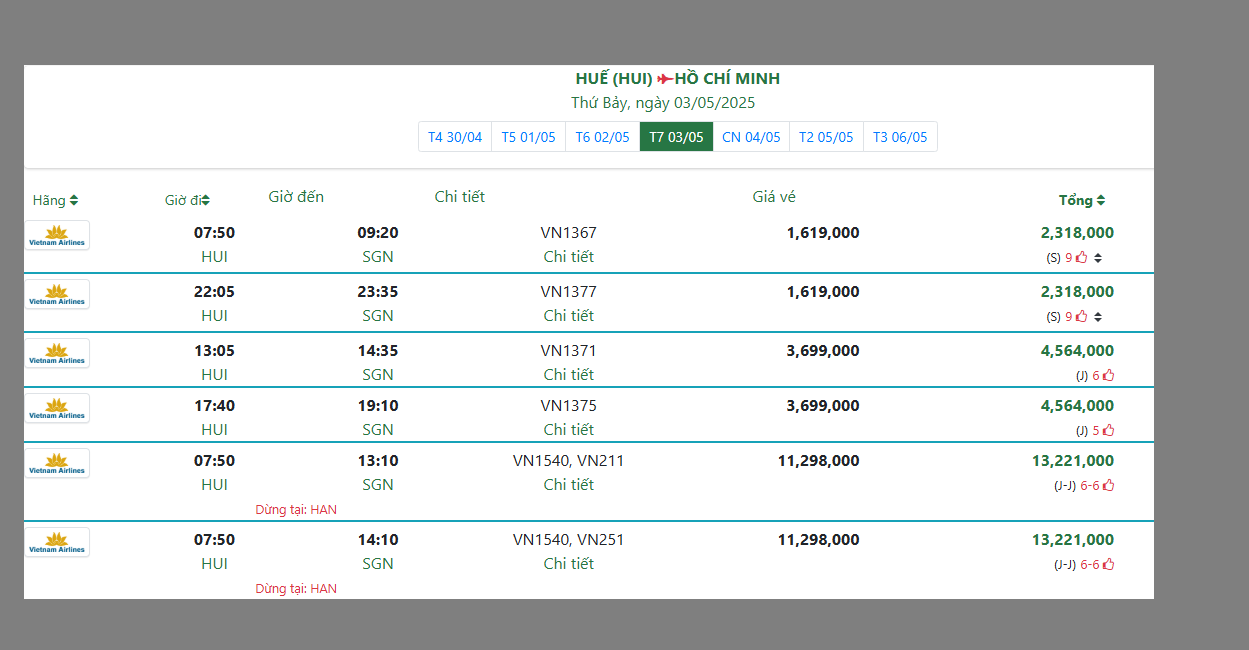1249x650 pixels.
Task: Sort flights by Giờ đi departure time
Action: (205, 201)
